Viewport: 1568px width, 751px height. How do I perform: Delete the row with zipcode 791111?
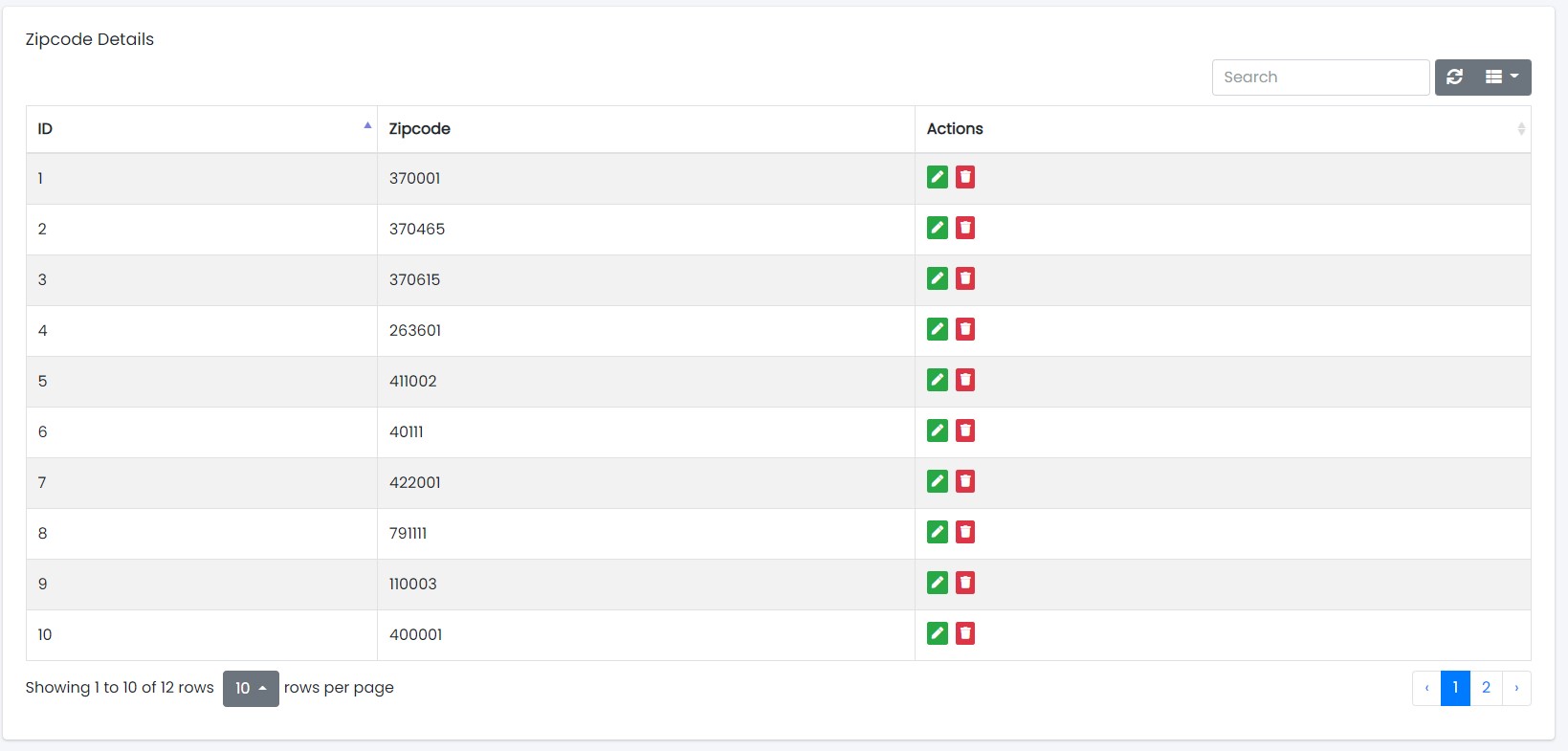pos(965,532)
